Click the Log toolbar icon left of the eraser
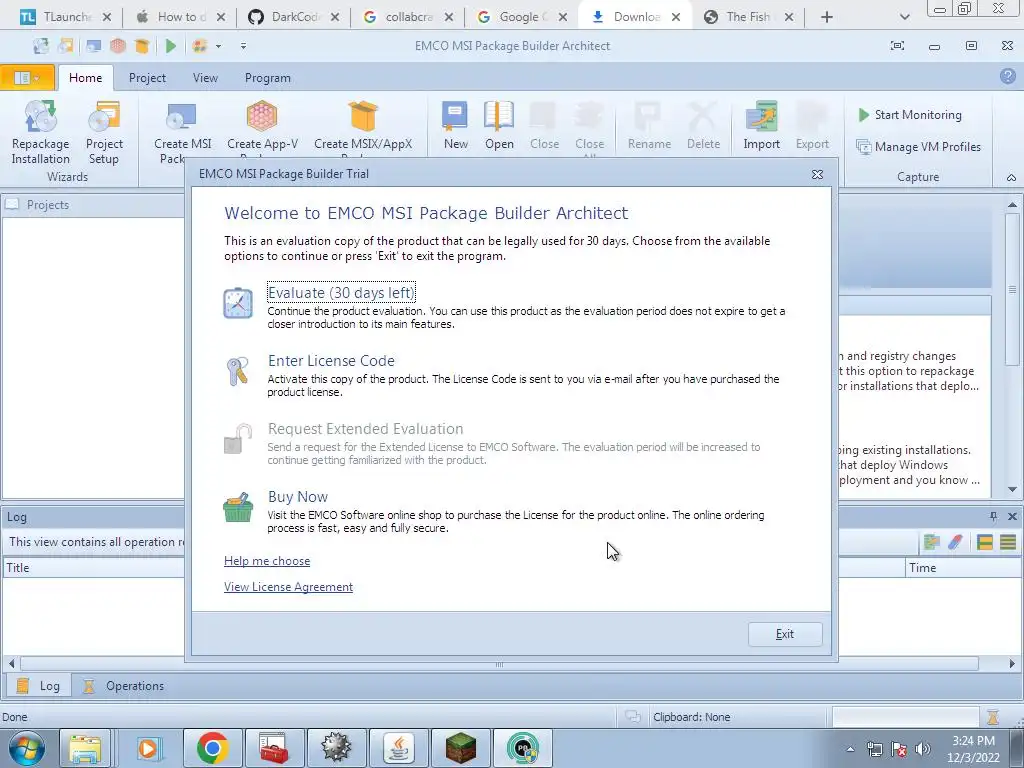This screenshot has height=768, width=1024. tap(932, 542)
